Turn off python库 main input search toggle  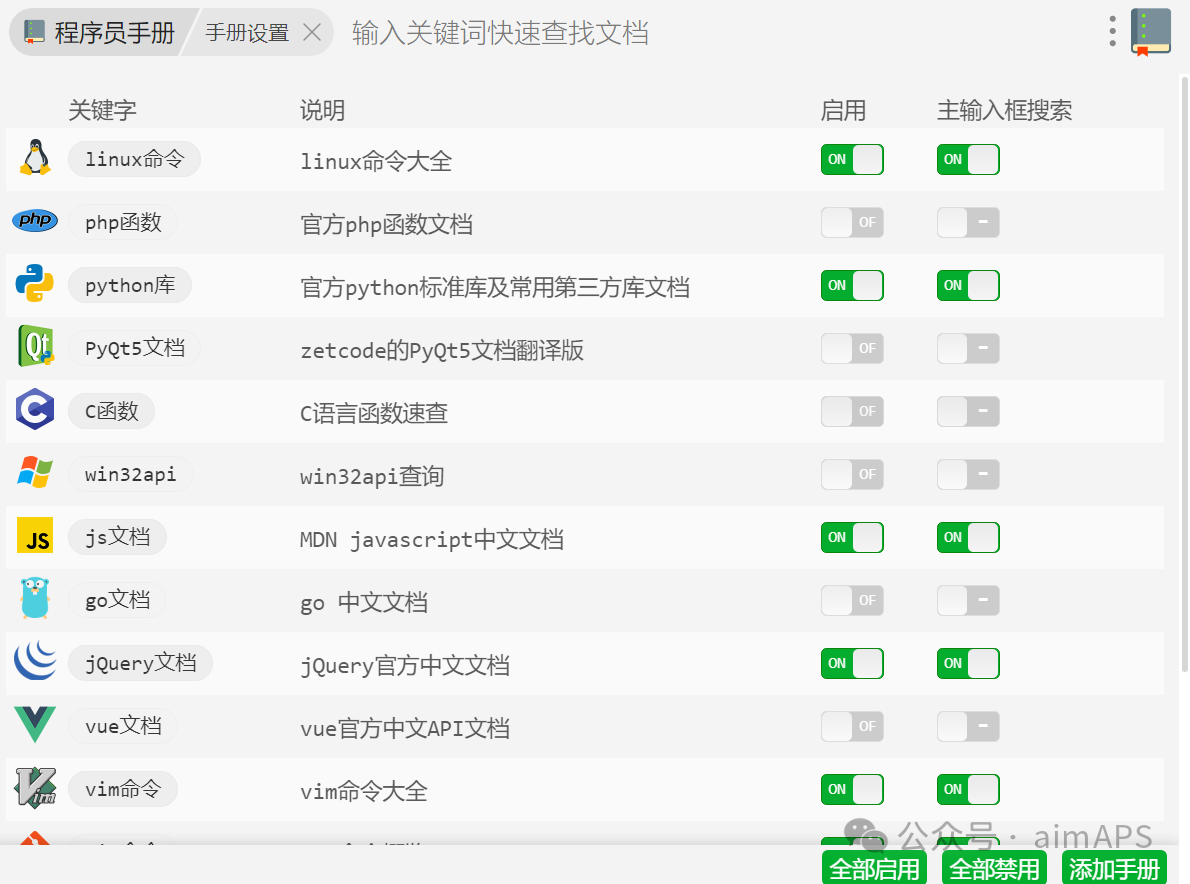coord(968,286)
